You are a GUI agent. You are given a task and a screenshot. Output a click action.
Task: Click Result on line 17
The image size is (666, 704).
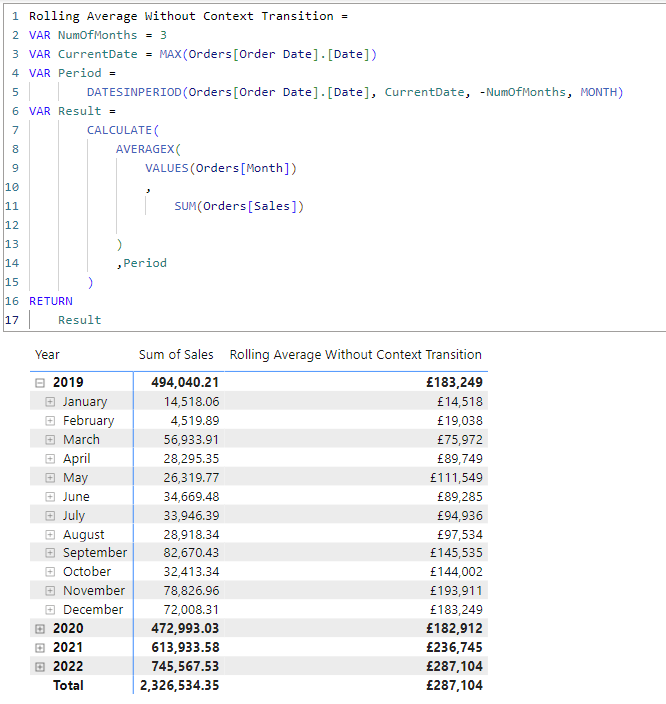pyautogui.click(x=79, y=320)
